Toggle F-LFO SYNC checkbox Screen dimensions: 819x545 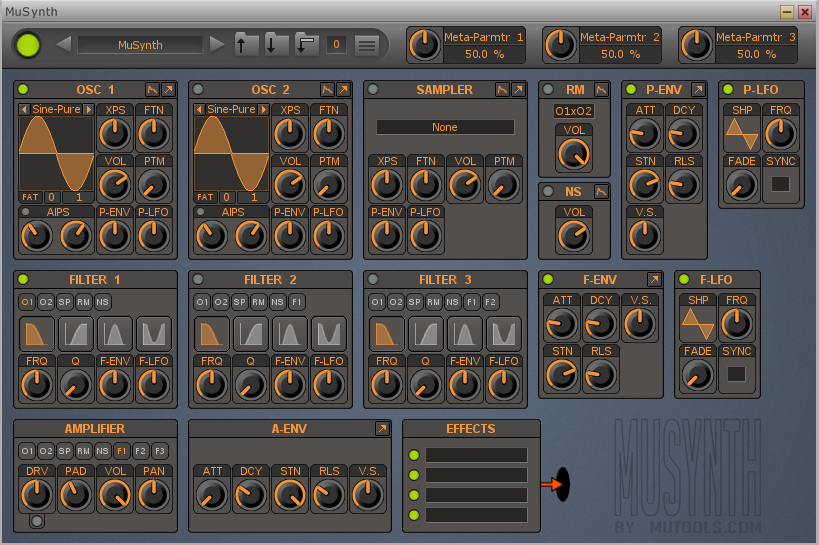click(736, 374)
